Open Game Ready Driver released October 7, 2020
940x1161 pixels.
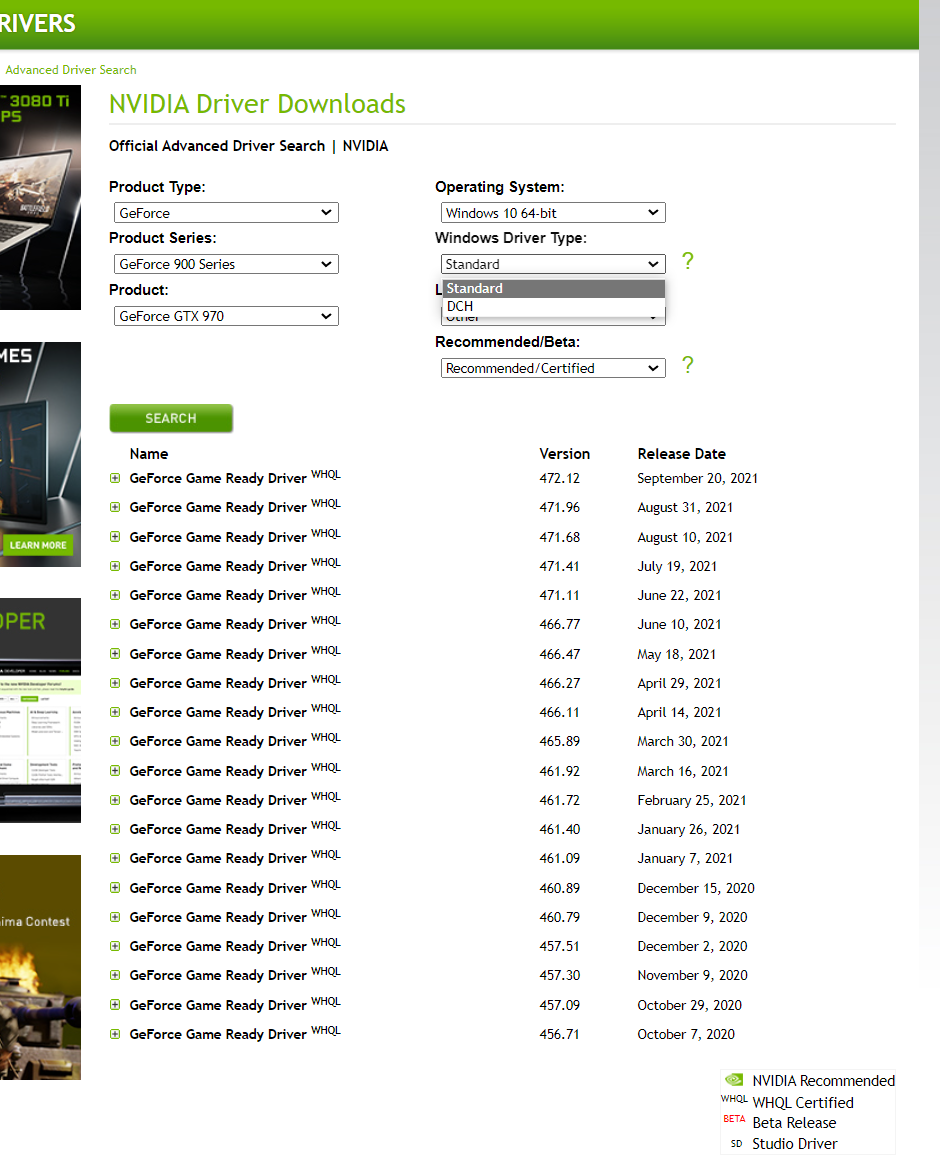pyautogui.click(x=218, y=1034)
